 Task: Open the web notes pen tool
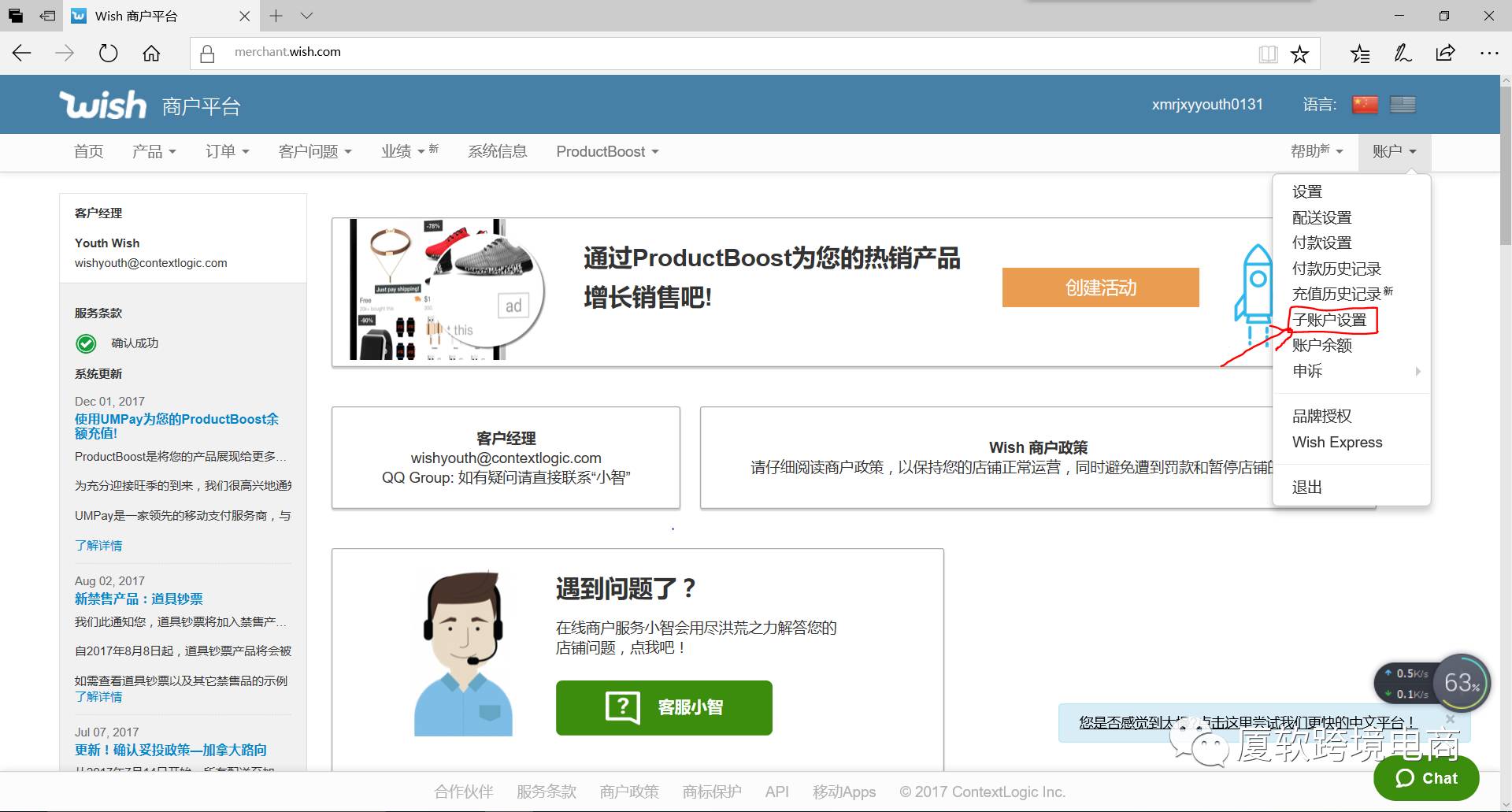click(1403, 54)
